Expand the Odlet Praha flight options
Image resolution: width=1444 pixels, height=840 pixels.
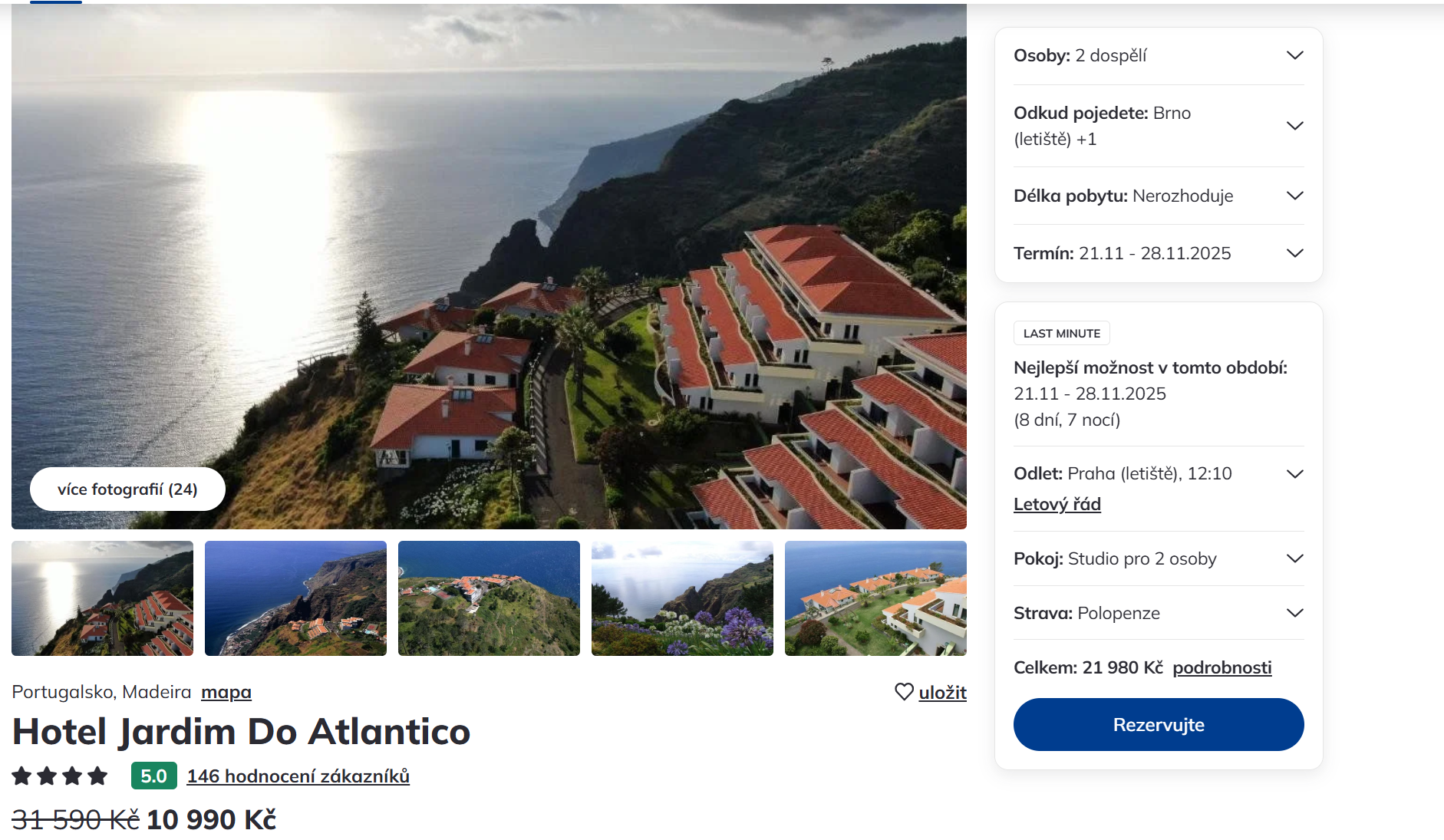click(x=1294, y=474)
